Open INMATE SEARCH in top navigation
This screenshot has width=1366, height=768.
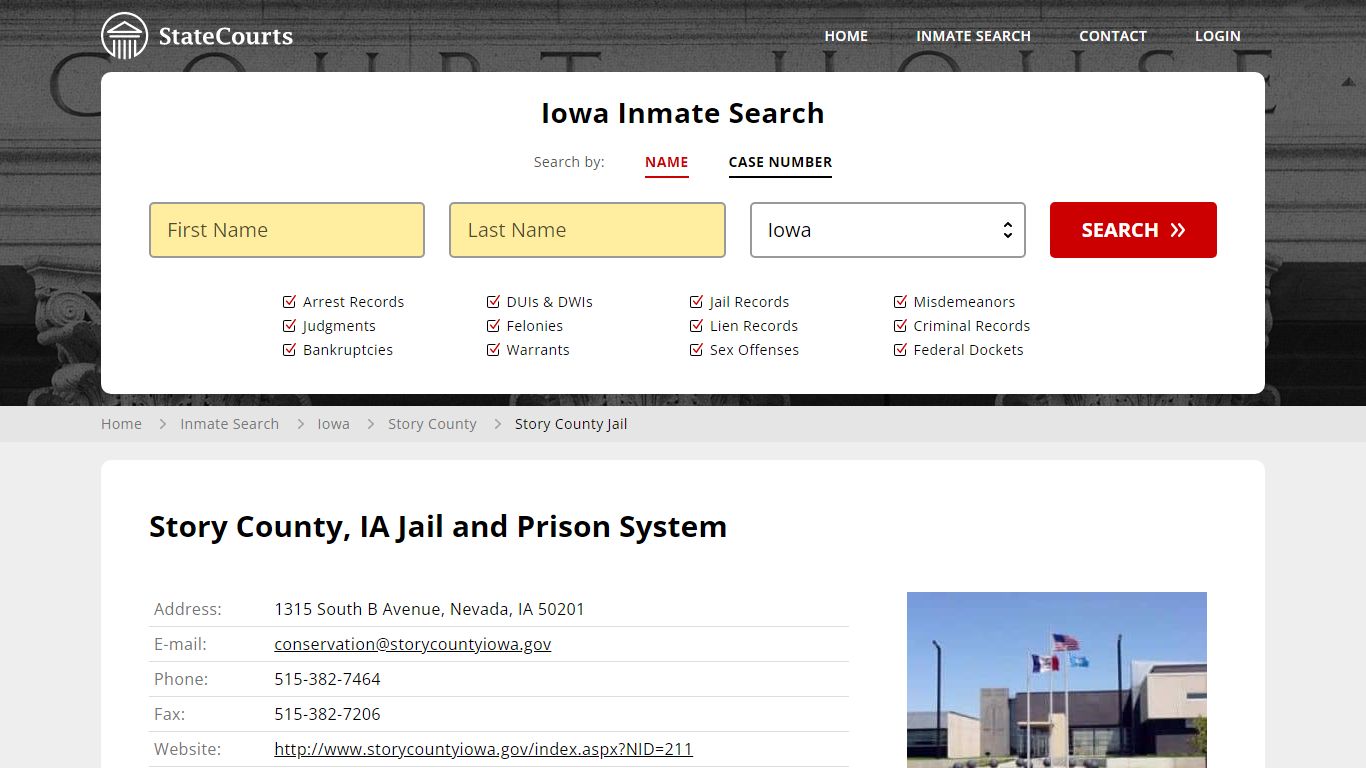pyautogui.click(x=973, y=36)
